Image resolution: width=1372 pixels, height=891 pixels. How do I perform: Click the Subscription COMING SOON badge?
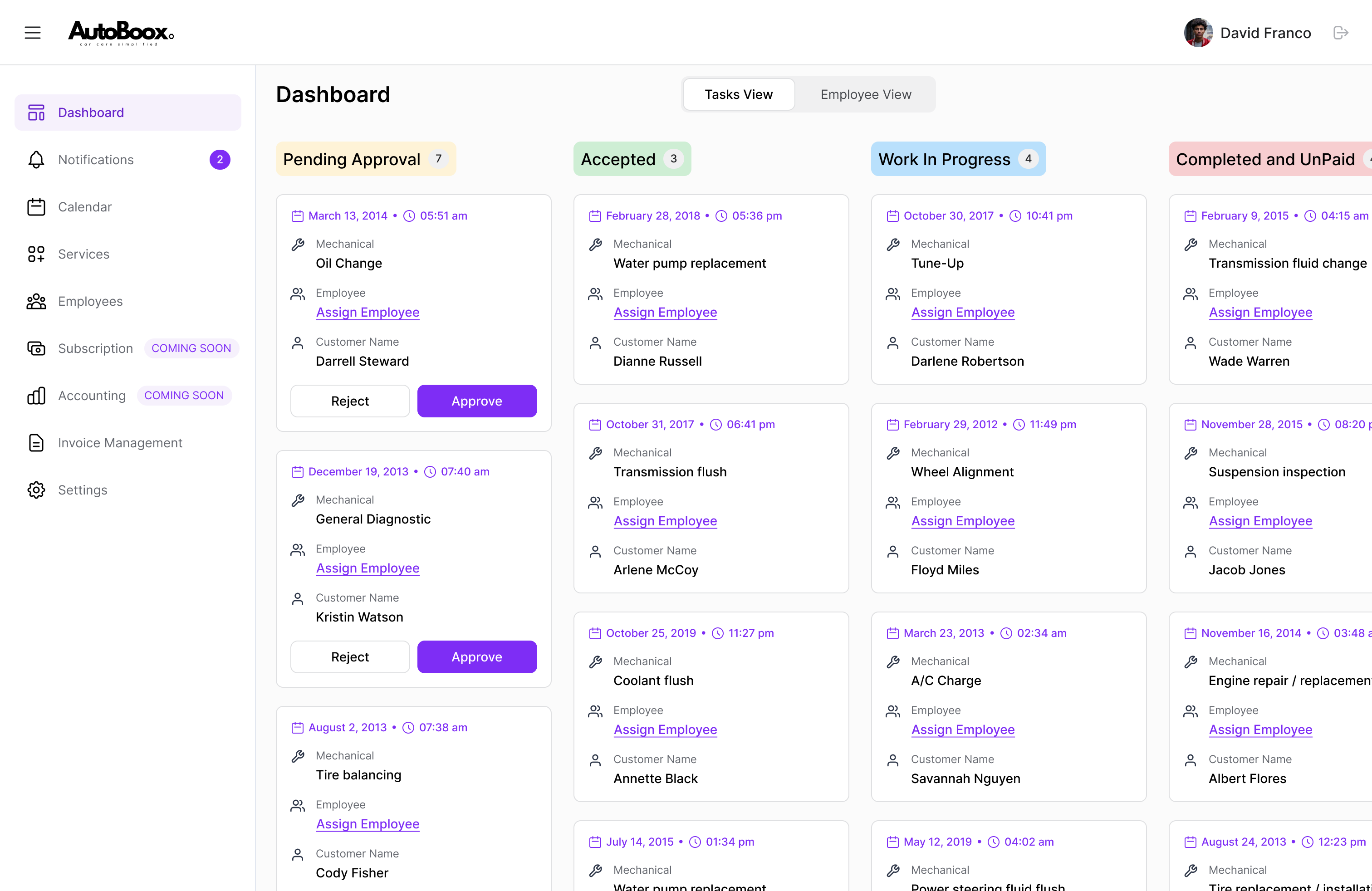click(191, 349)
